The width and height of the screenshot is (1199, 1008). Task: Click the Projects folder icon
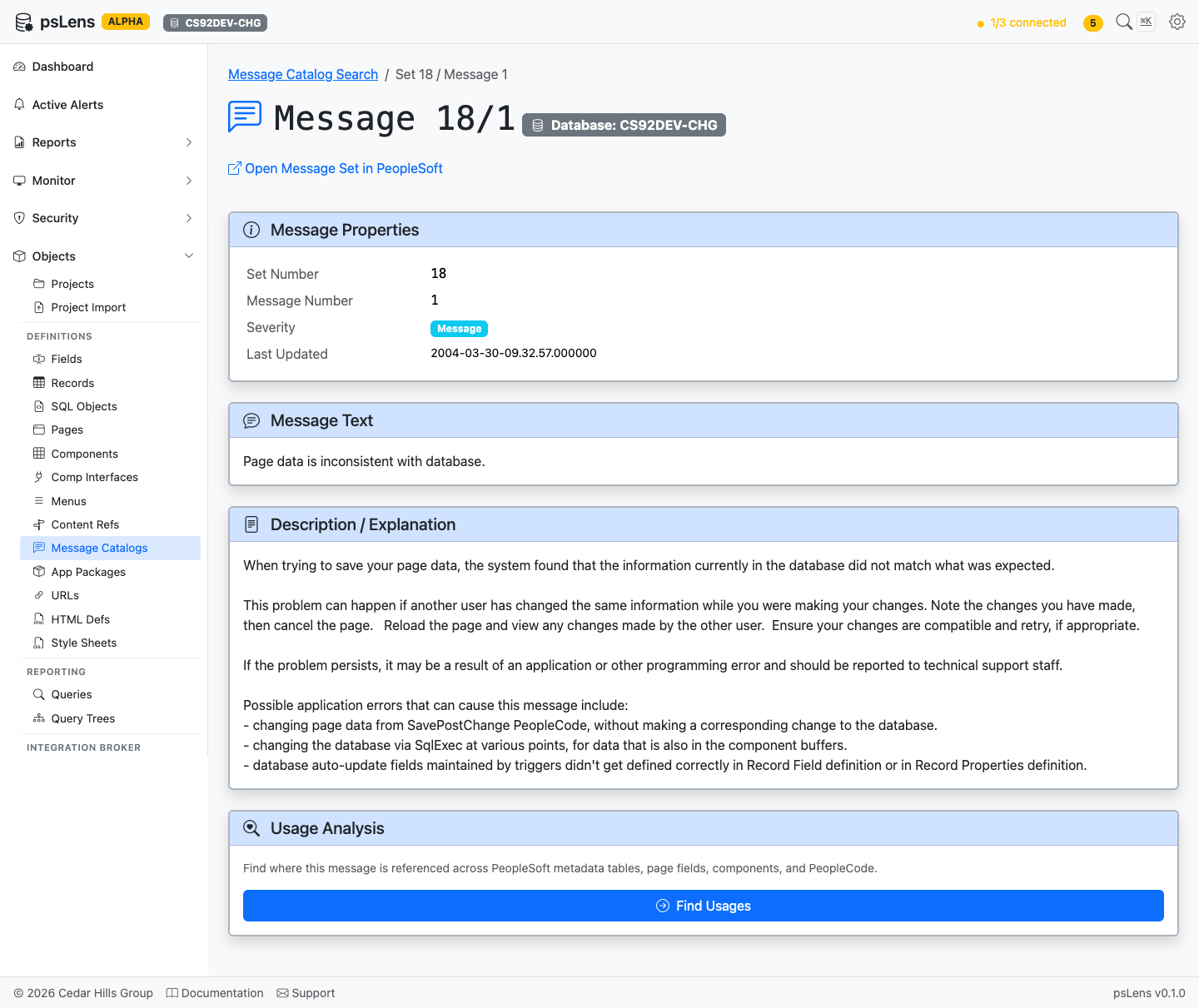click(39, 284)
